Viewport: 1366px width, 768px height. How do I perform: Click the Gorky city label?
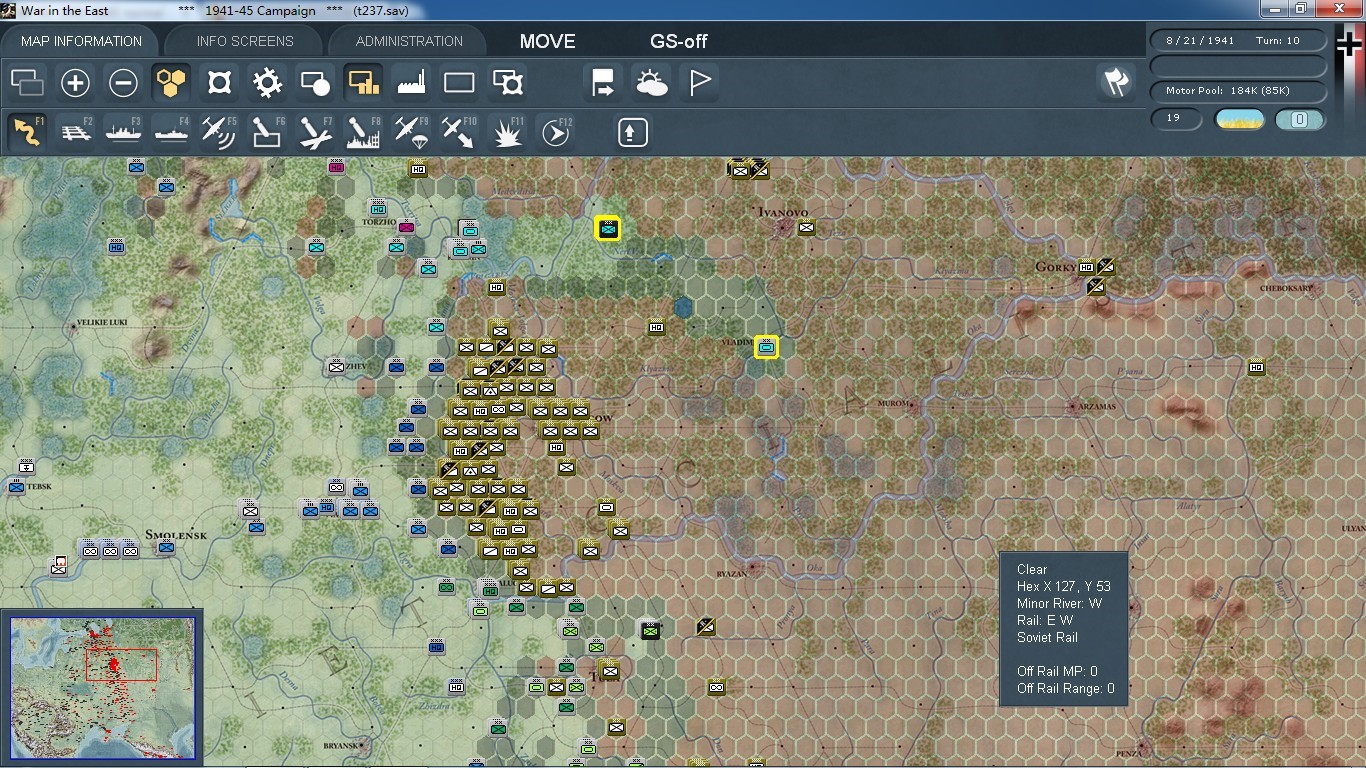1056,268
